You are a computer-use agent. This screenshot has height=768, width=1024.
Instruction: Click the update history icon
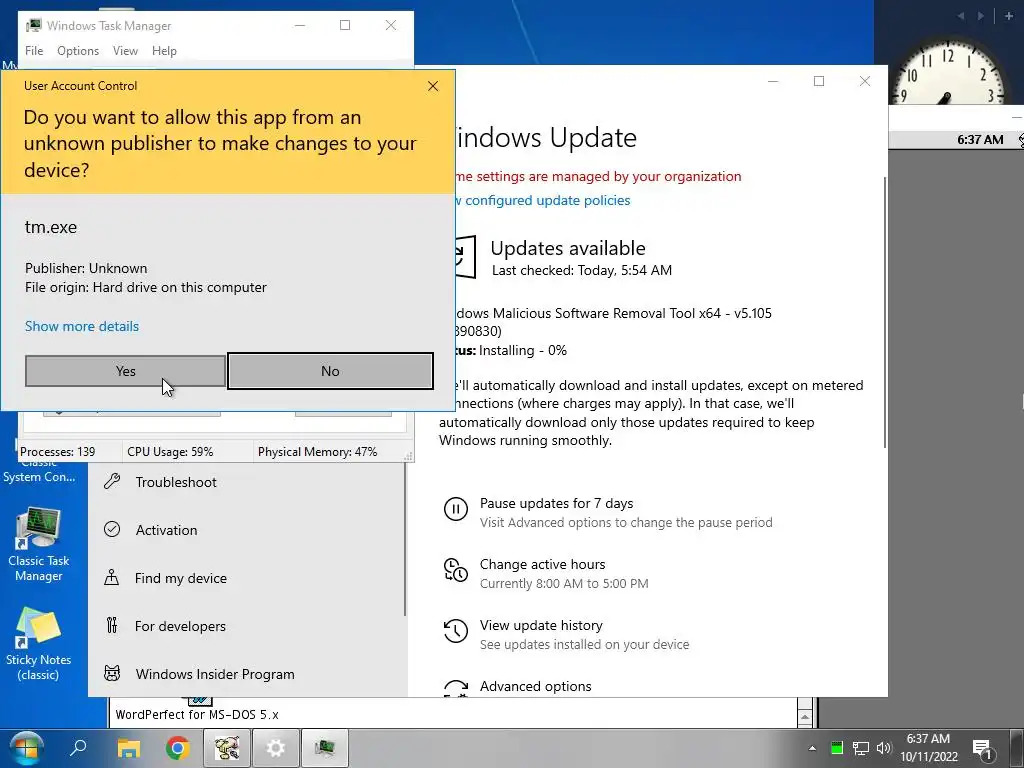click(456, 631)
